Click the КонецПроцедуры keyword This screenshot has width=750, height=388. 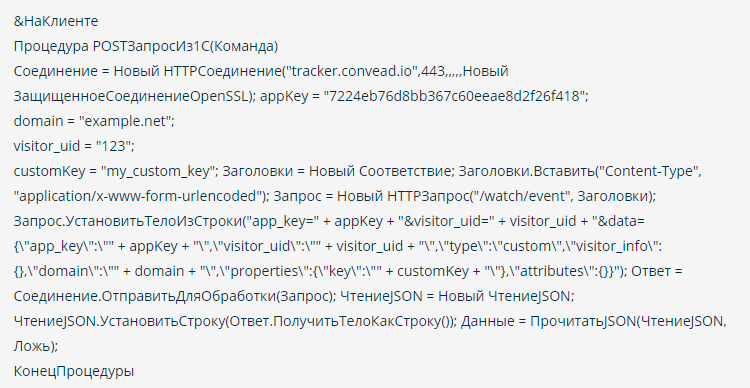74,371
